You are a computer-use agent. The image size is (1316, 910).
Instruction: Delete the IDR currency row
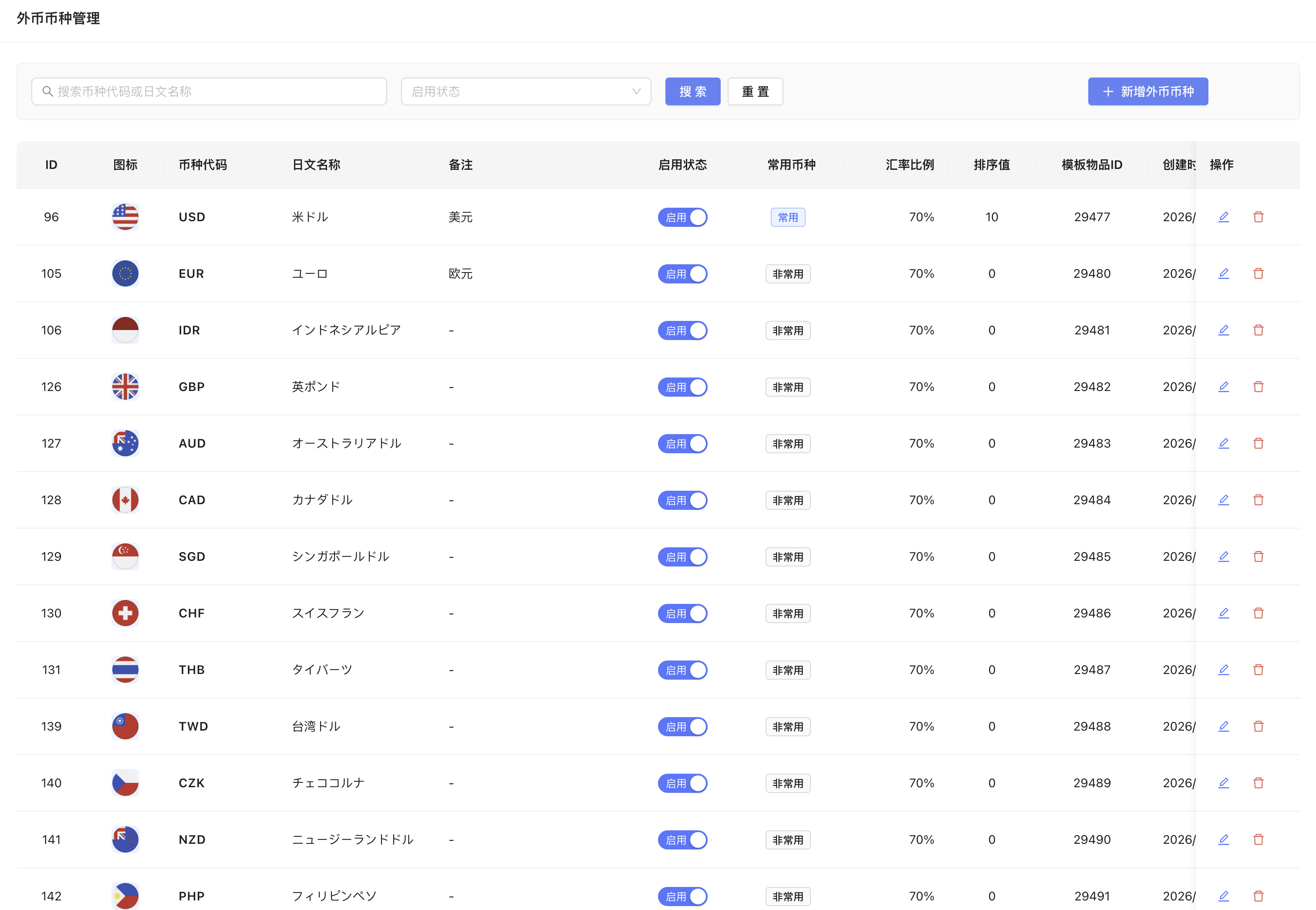pyautogui.click(x=1258, y=330)
